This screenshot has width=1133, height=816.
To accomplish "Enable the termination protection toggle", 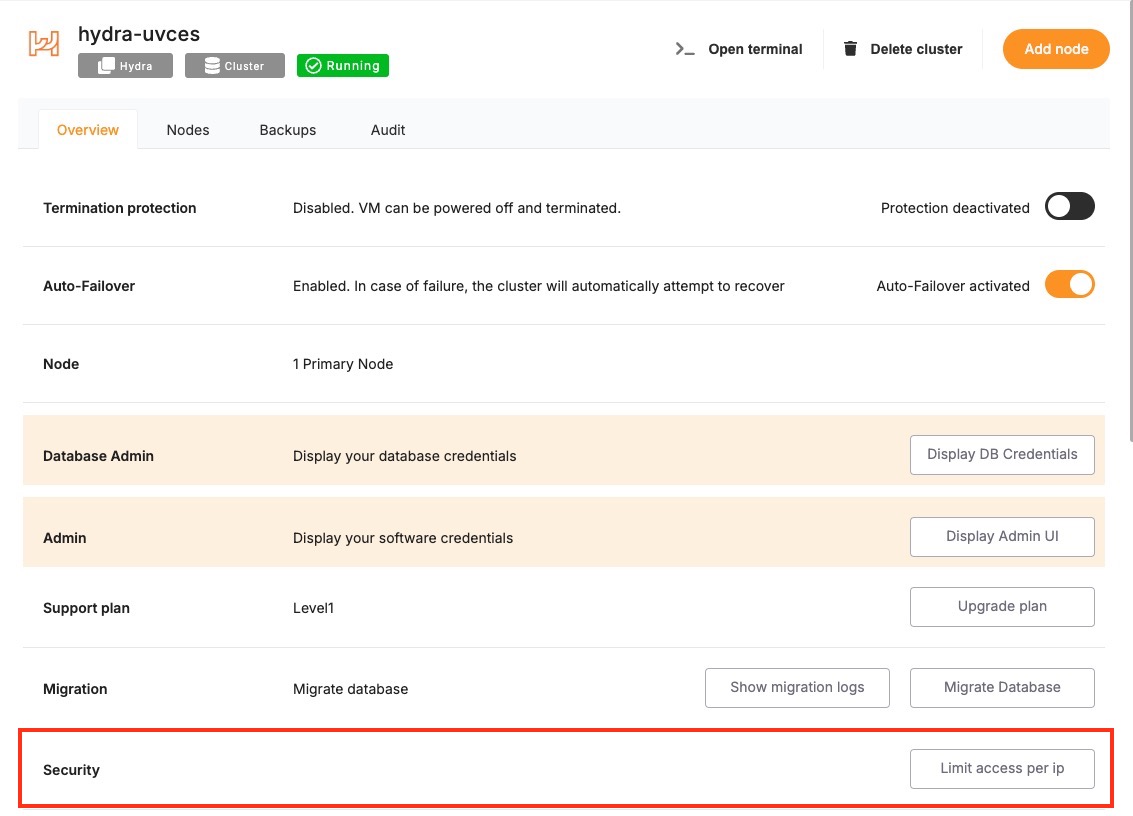I will pyautogui.click(x=1069, y=207).
